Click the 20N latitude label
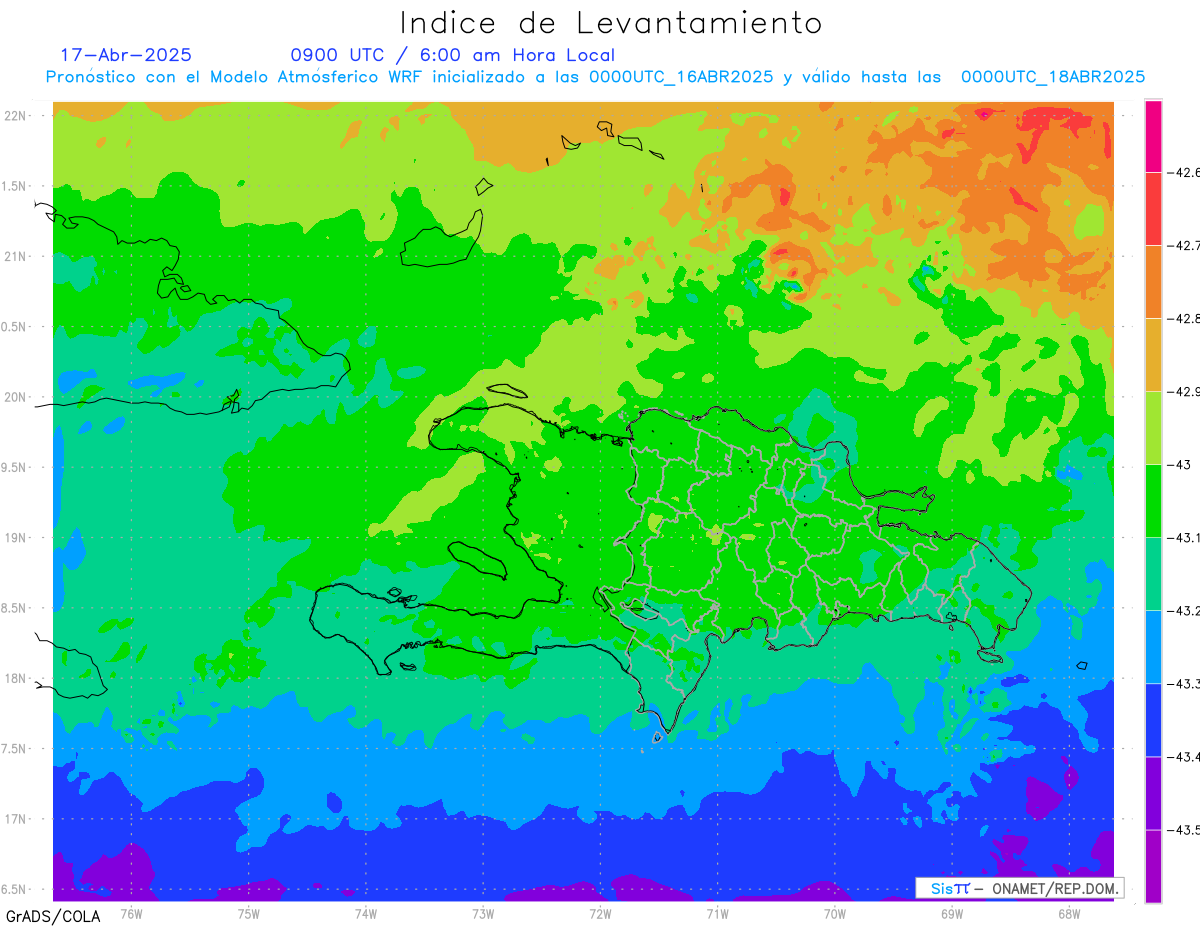This screenshot has width=1200, height=927. click(x=16, y=397)
